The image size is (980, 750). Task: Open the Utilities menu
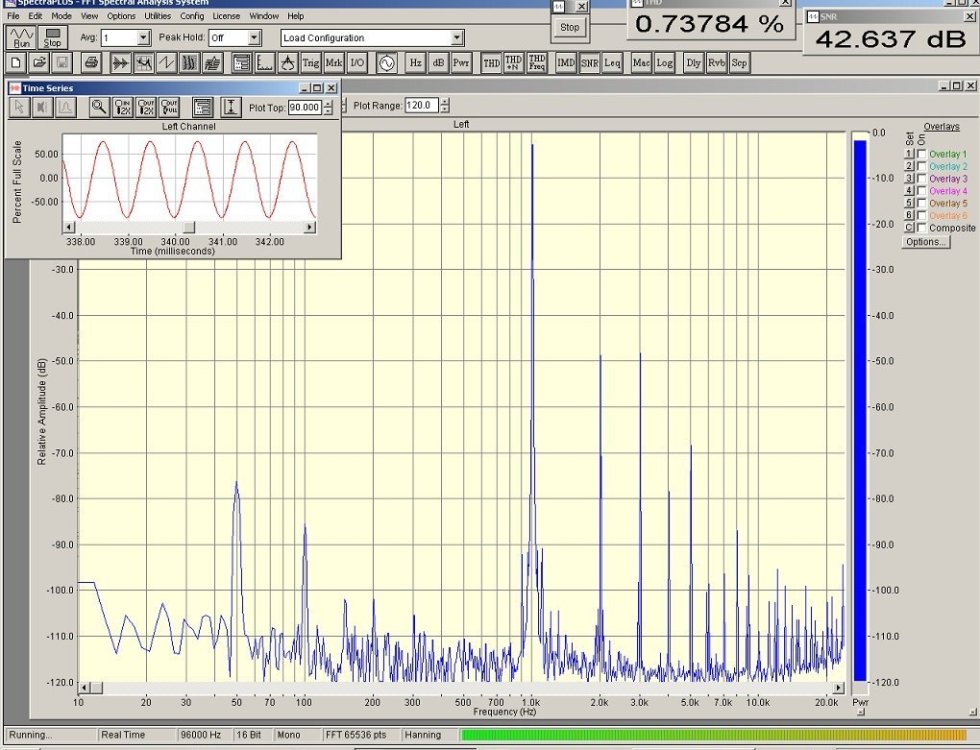(x=157, y=16)
